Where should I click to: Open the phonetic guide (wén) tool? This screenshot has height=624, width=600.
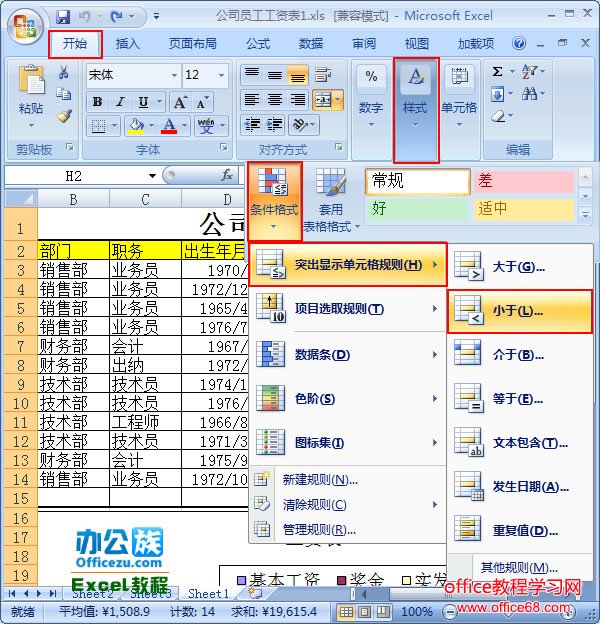[x=206, y=126]
